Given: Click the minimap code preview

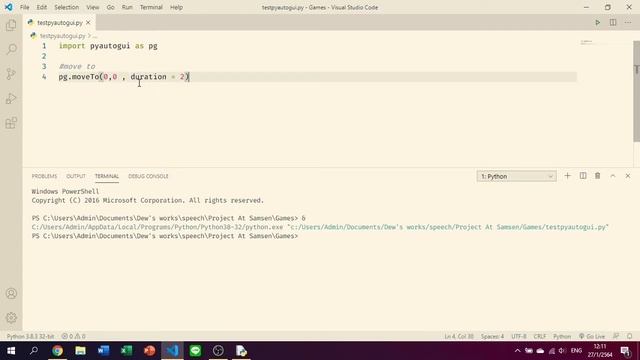Looking at the screenshot, I should pos(587,42).
